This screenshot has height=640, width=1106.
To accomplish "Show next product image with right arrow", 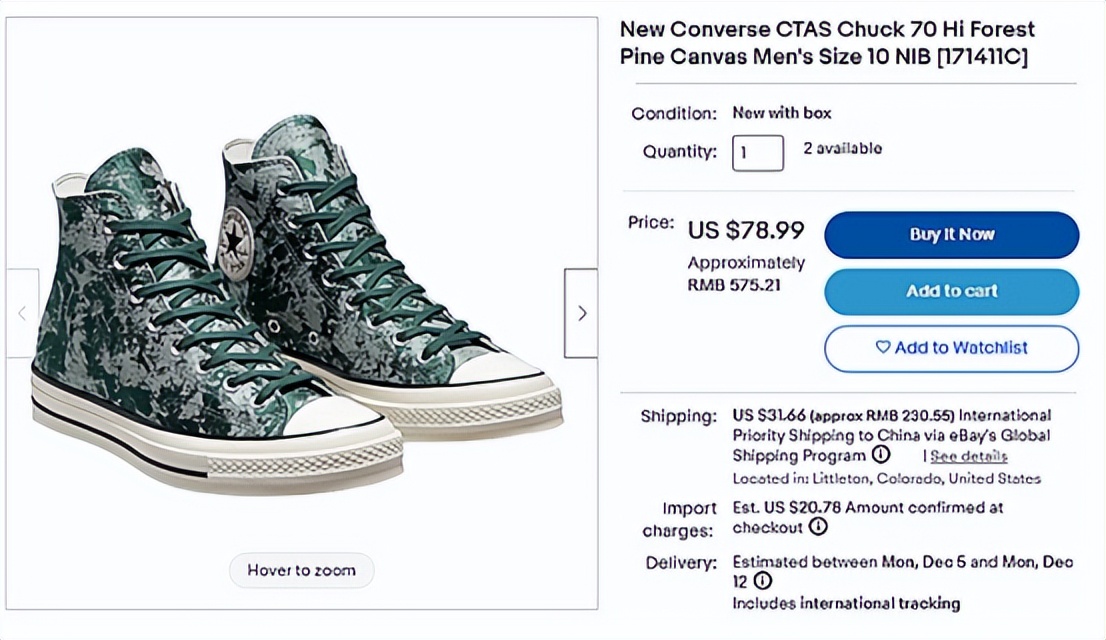I will pos(581,313).
